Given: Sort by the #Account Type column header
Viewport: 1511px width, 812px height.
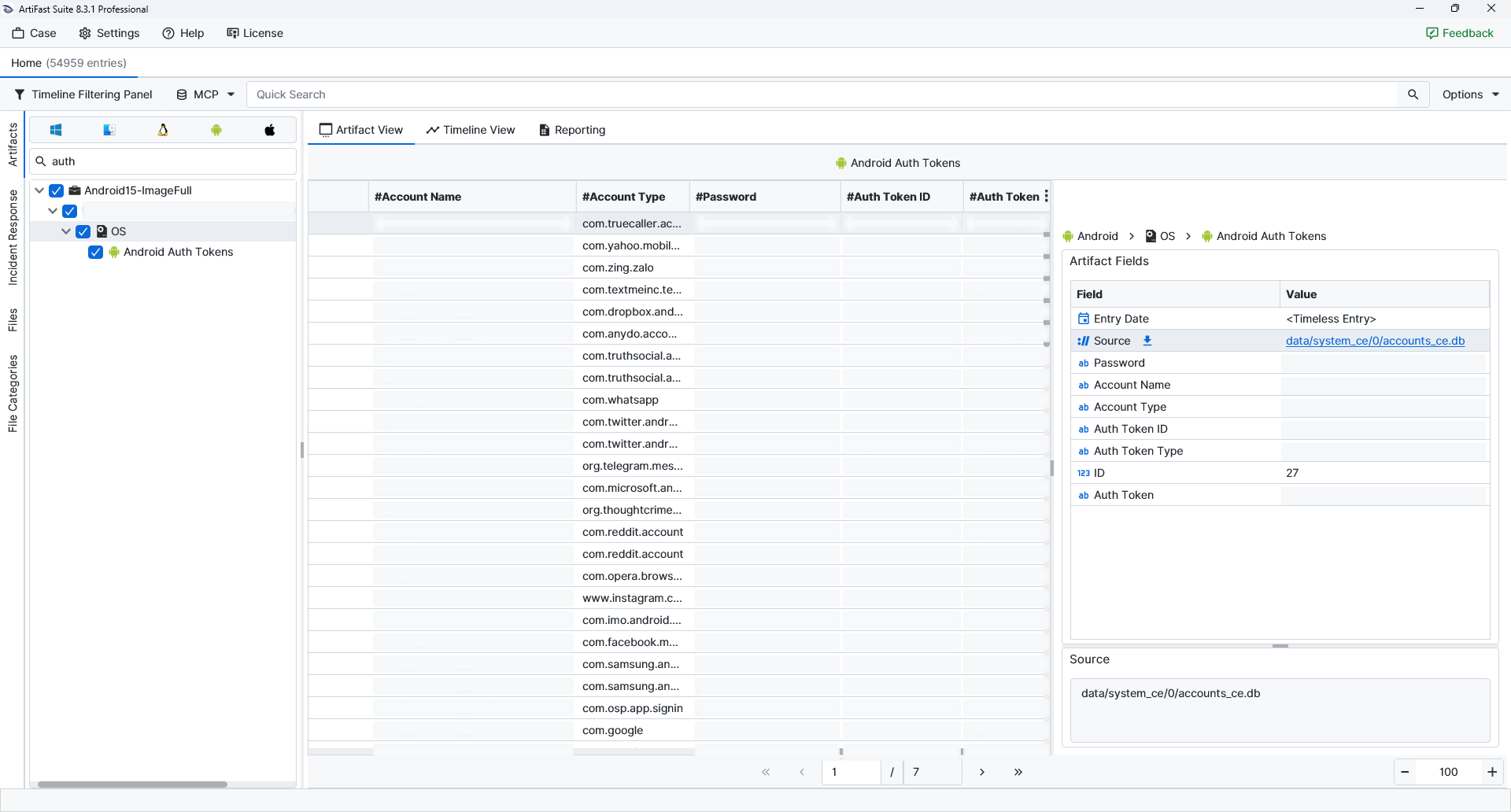Looking at the screenshot, I should [633, 197].
